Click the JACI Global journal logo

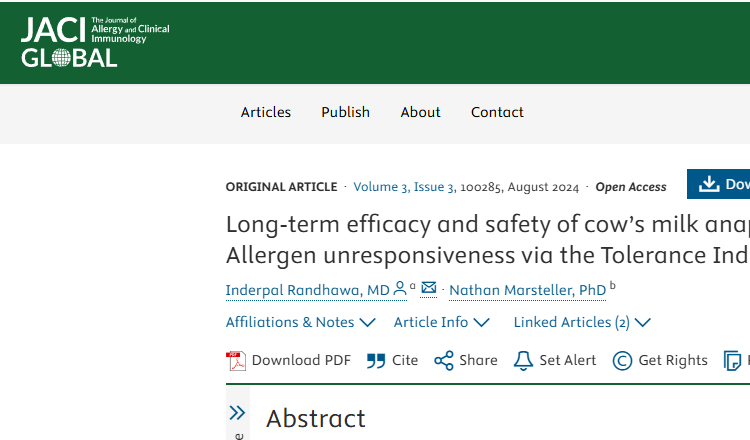pos(95,42)
